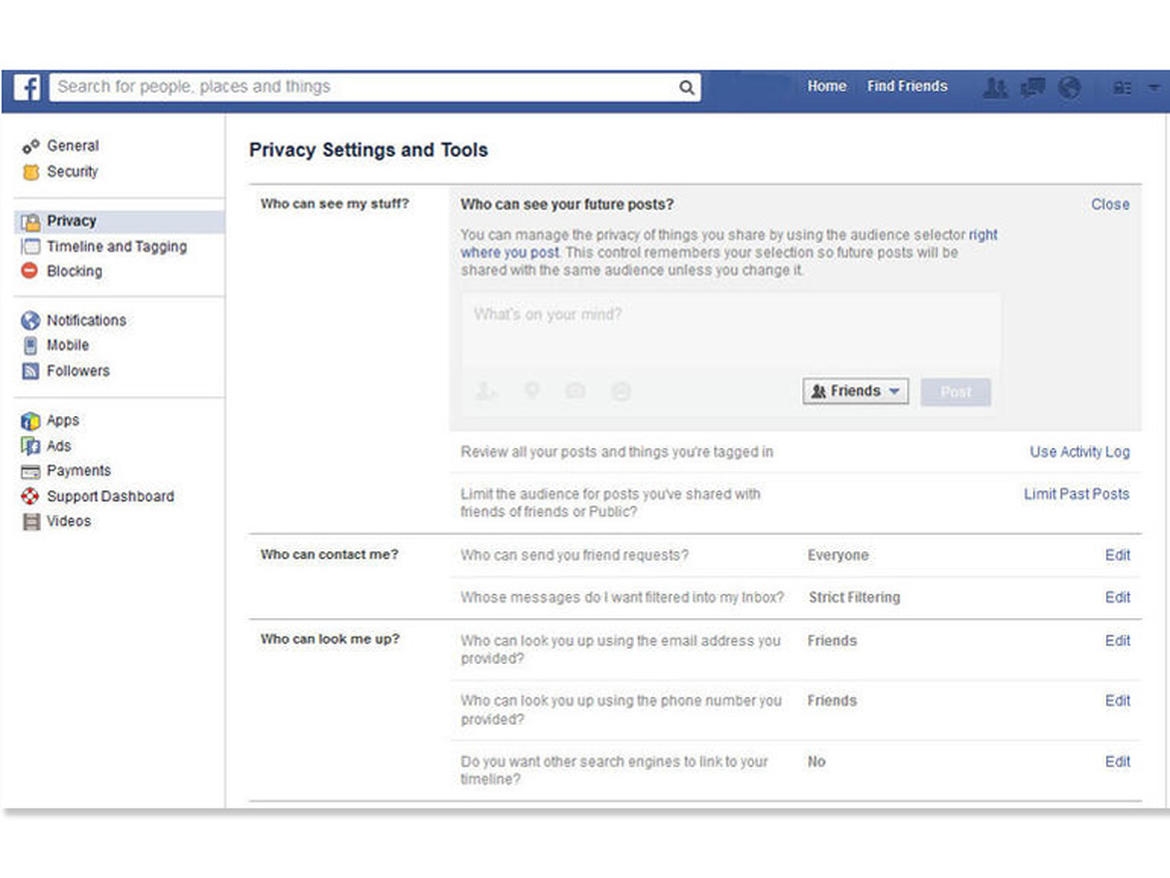Open the friend requests icon
Image resolution: width=1170 pixels, height=878 pixels.
(995, 87)
